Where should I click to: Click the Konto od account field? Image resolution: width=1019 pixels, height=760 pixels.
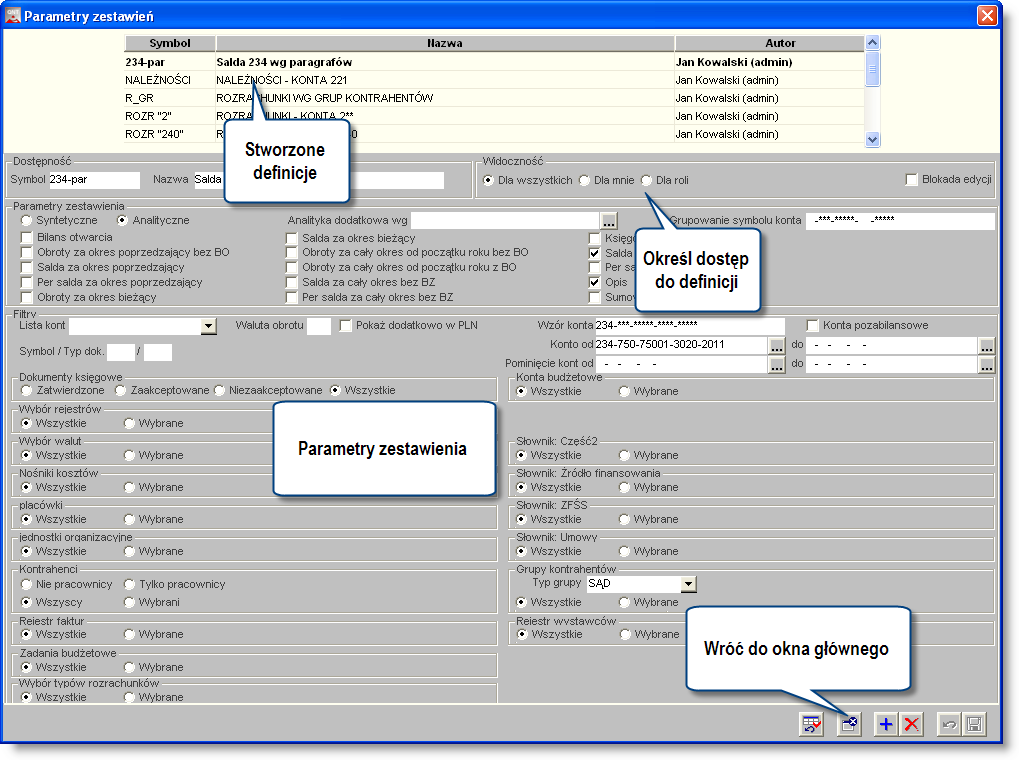point(681,345)
